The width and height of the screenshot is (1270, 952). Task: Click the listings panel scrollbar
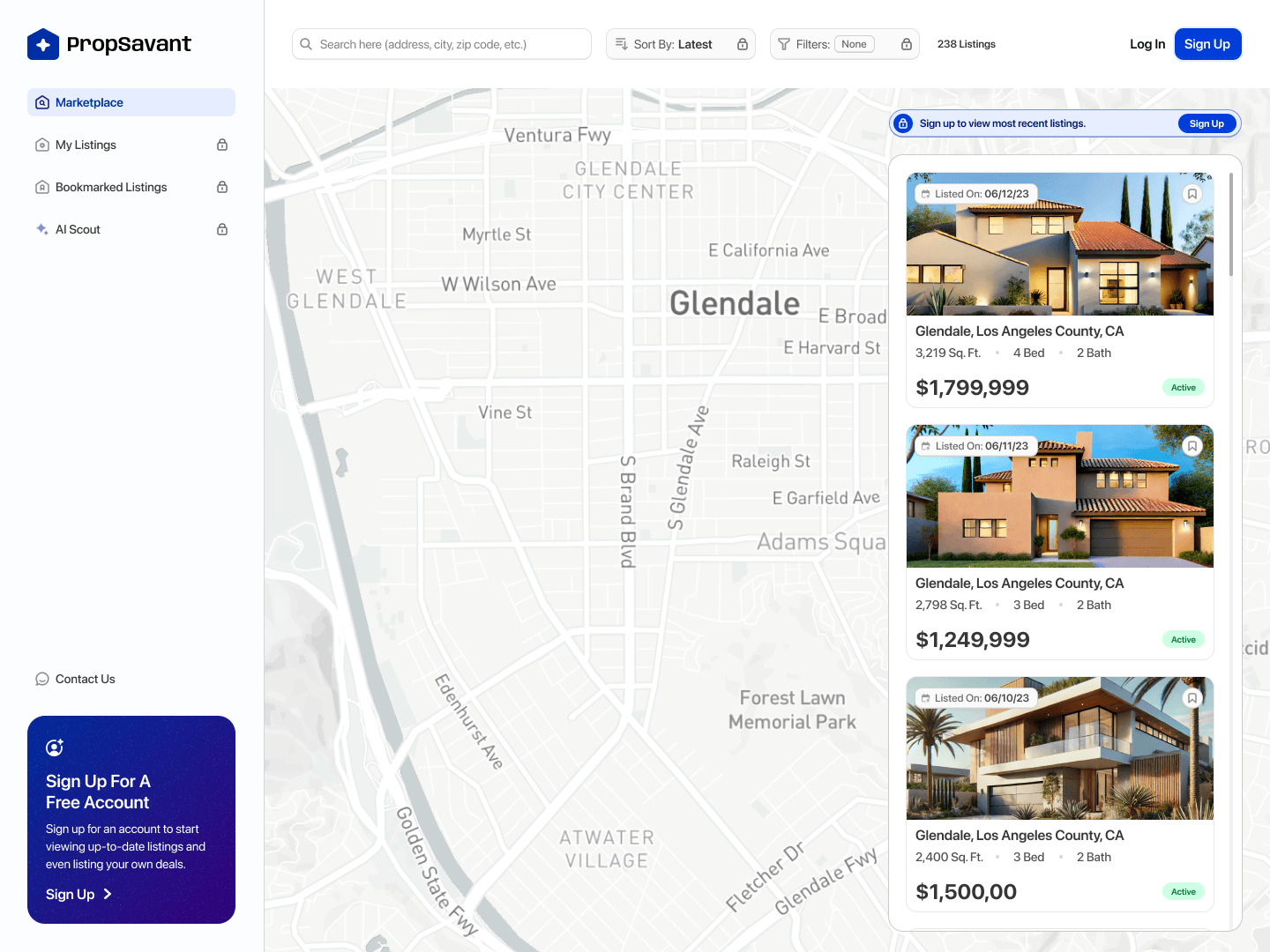(1231, 224)
